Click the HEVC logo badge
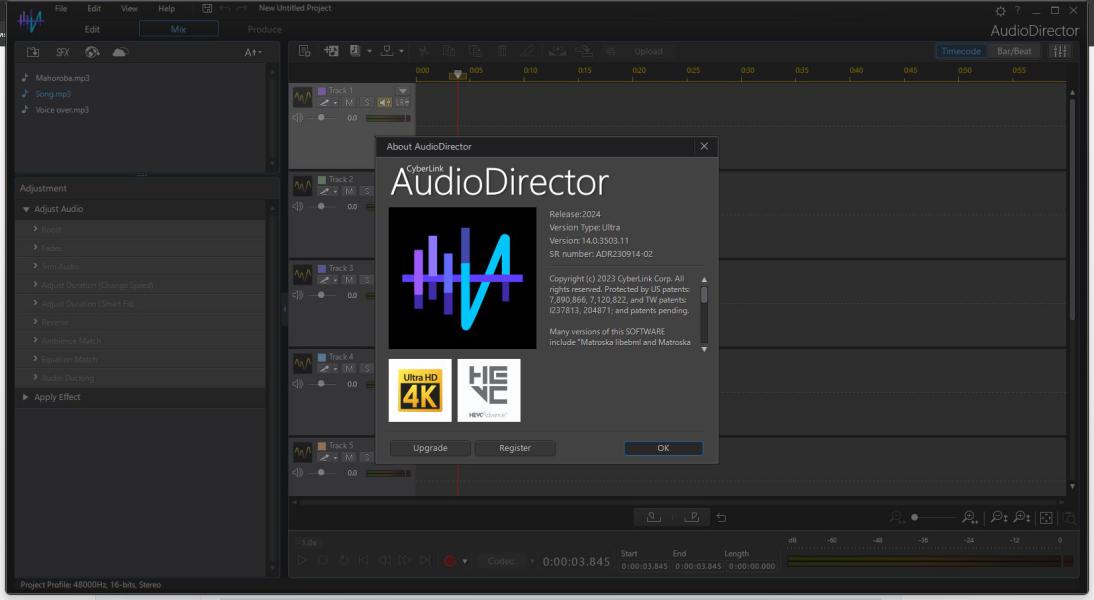Viewport: 1094px width, 600px height. pos(488,391)
